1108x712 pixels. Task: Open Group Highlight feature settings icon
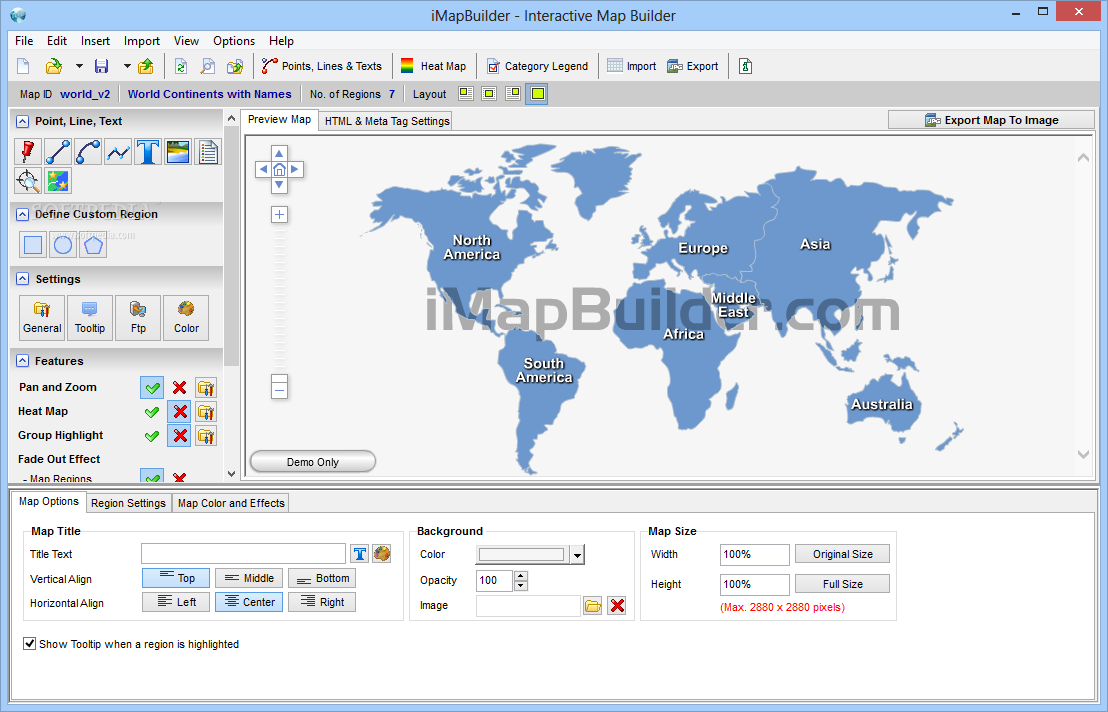(x=206, y=436)
